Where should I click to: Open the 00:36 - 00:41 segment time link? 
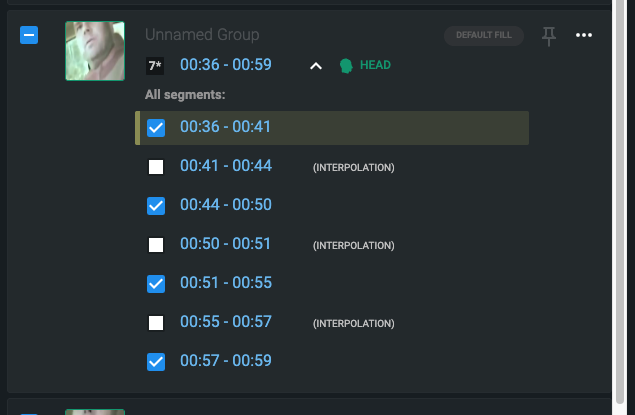(x=225, y=127)
